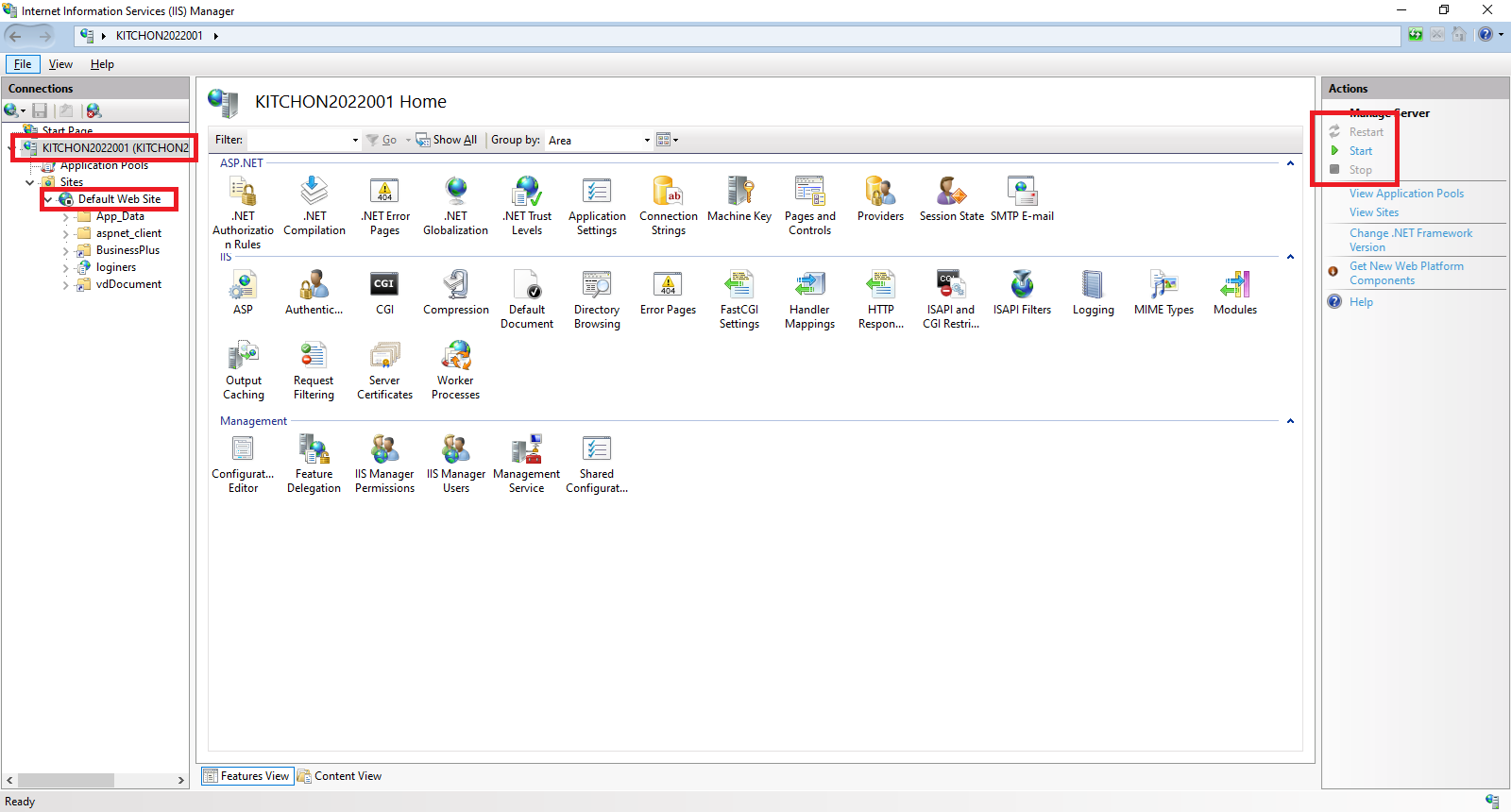Open Configuration Editor feature
This screenshot has width=1511, height=812.
point(243,464)
